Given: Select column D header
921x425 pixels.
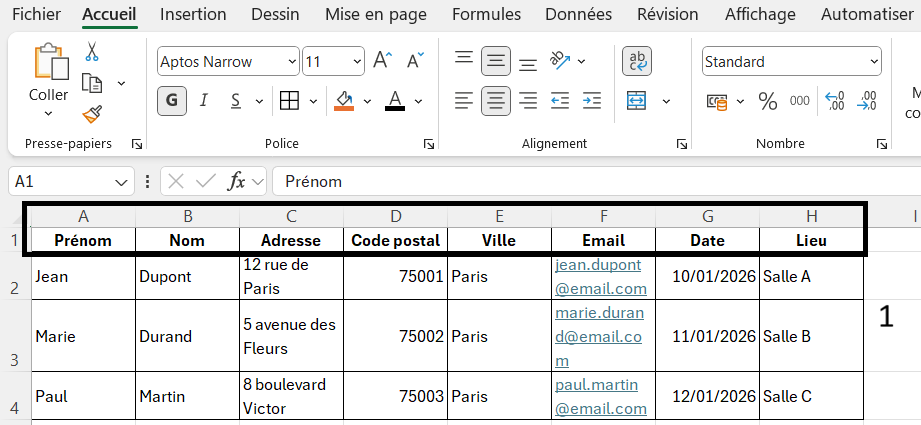Looking at the screenshot, I should (395, 217).
